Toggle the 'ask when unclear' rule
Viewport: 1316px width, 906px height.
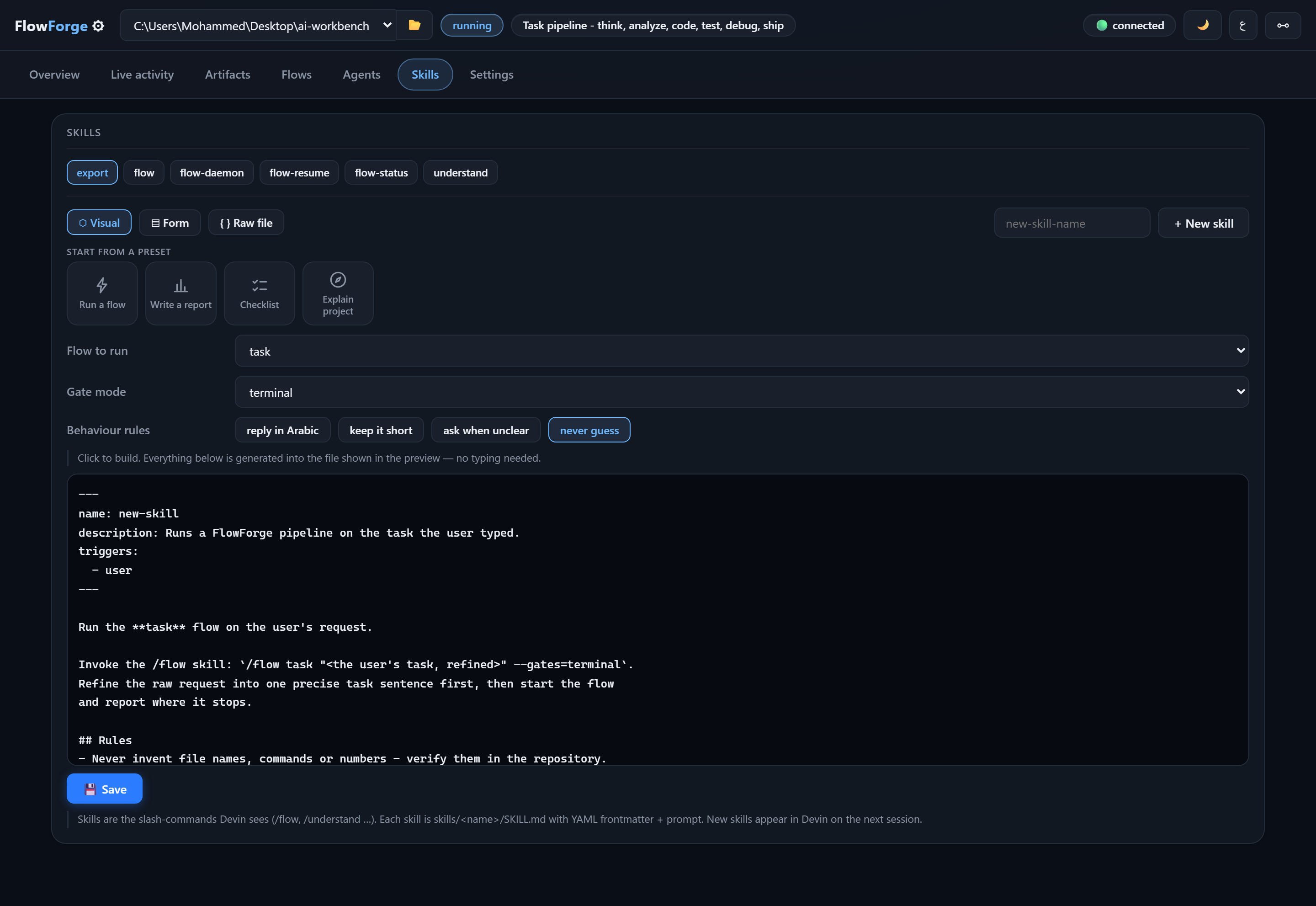click(486, 430)
